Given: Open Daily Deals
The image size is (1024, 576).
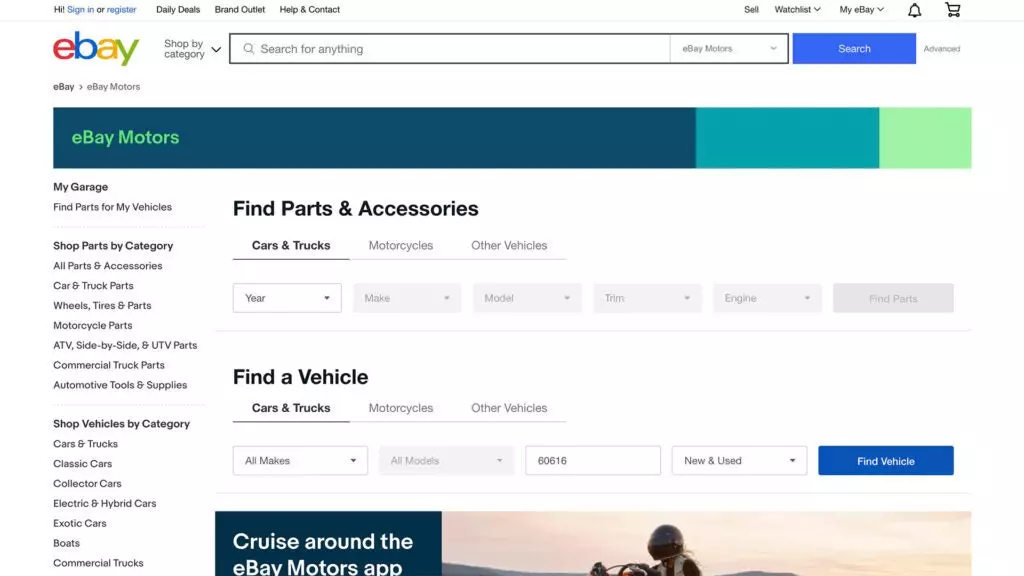Looking at the screenshot, I should (x=178, y=10).
